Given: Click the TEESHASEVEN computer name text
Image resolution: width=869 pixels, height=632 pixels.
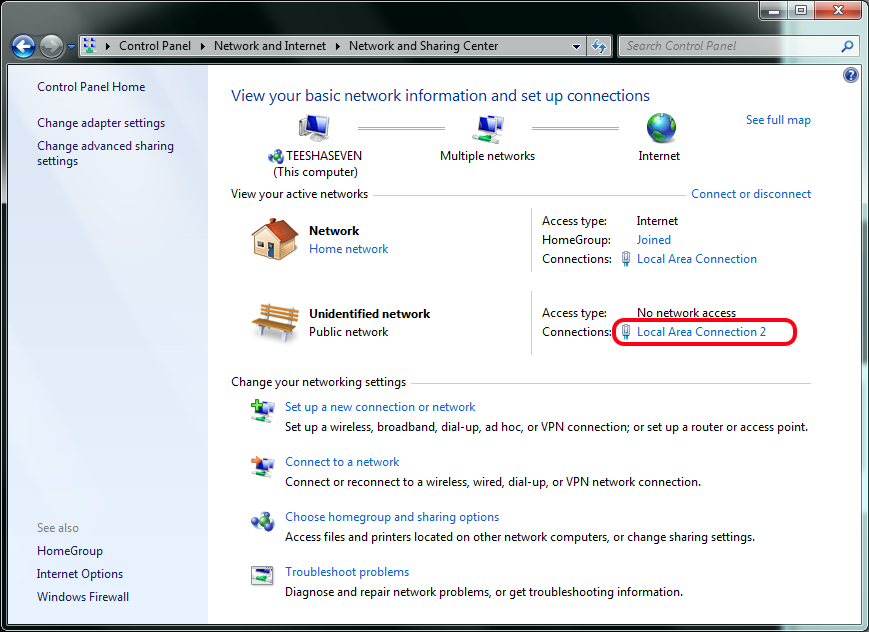Looking at the screenshot, I should click(324, 156).
